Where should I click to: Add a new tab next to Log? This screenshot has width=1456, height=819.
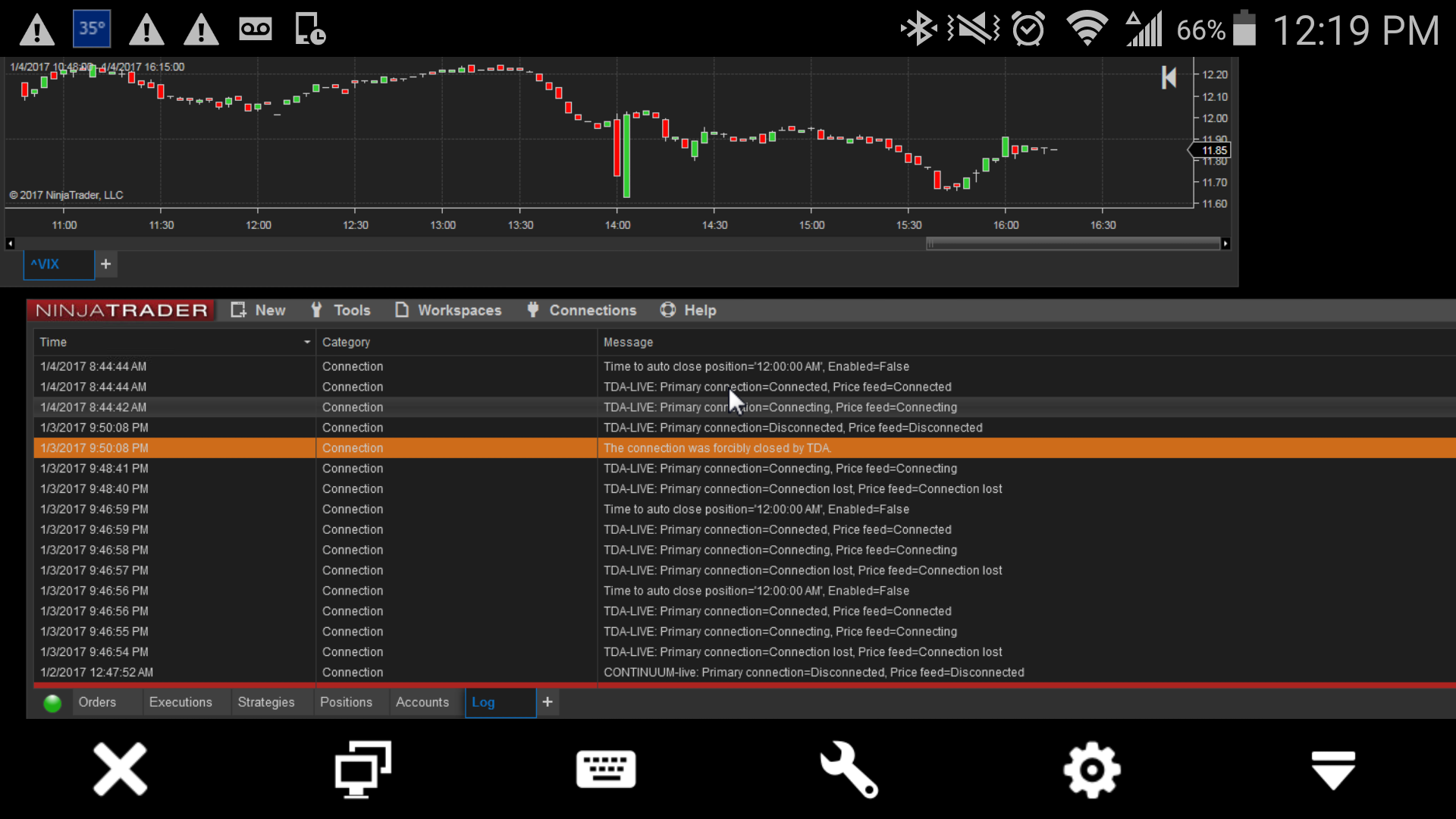[548, 702]
